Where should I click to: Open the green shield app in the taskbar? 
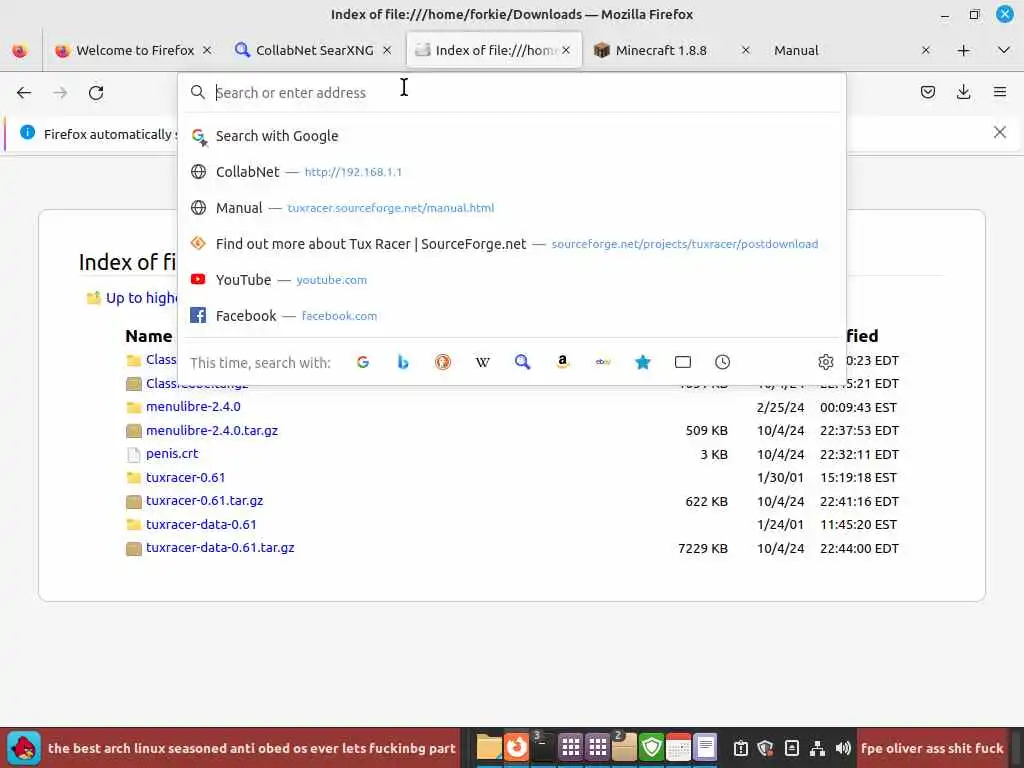pos(652,748)
